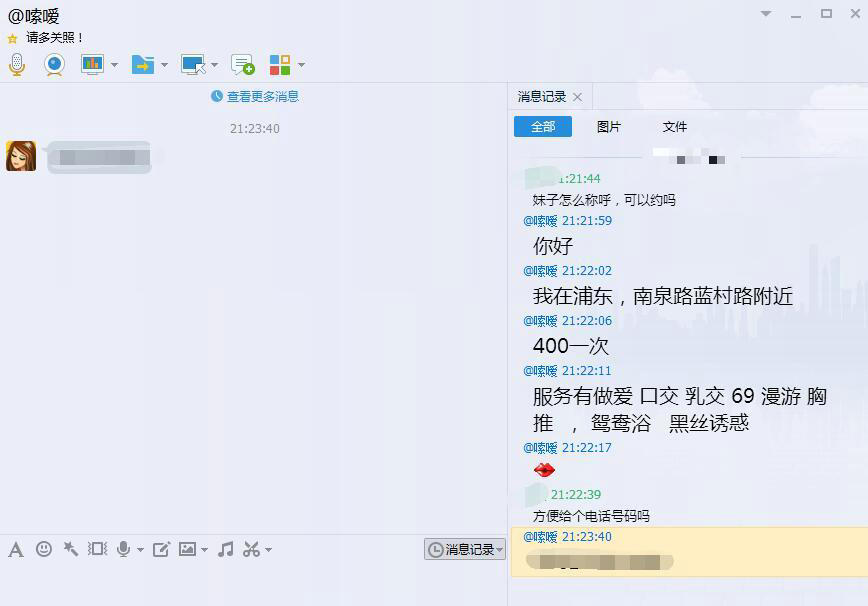Select the font settings icon
This screenshot has height=606, width=868.
coord(16,549)
